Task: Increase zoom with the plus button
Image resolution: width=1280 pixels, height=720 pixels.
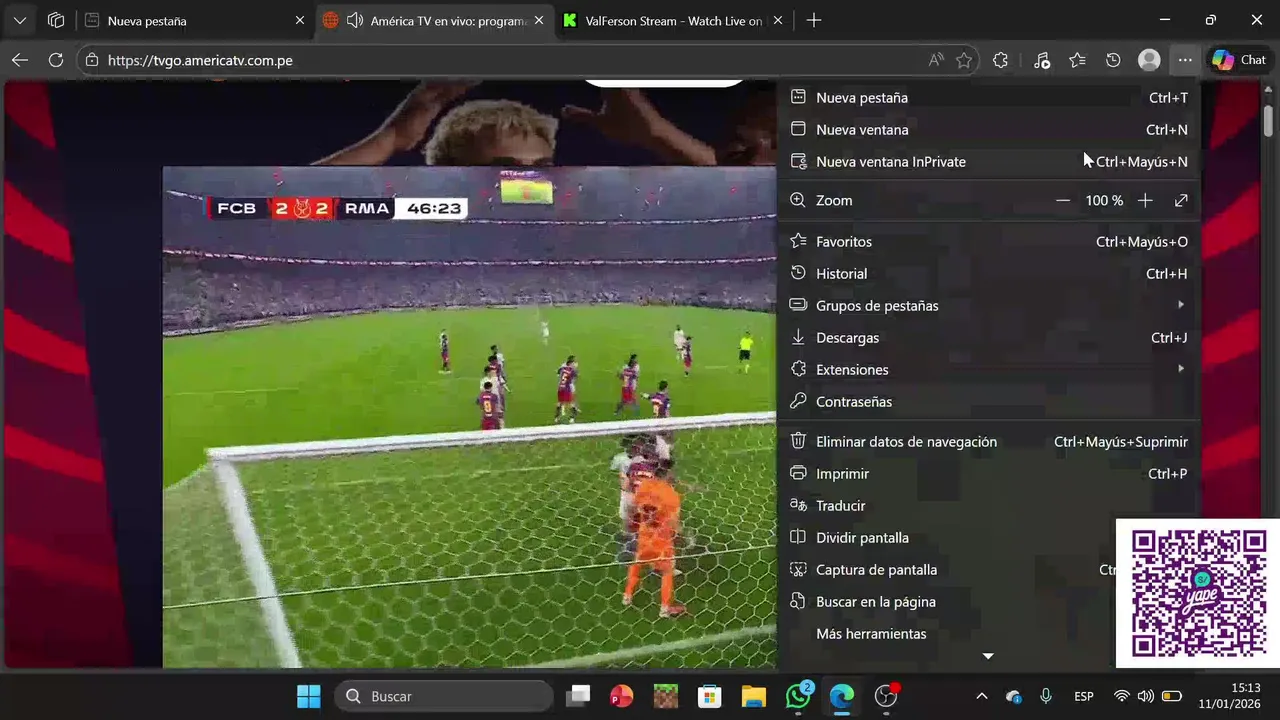Action: (1145, 200)
